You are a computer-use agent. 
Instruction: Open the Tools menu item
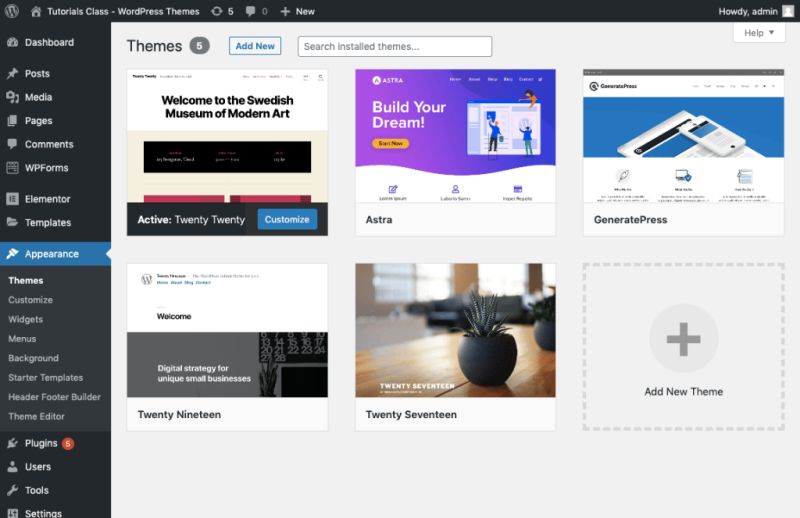55,490
